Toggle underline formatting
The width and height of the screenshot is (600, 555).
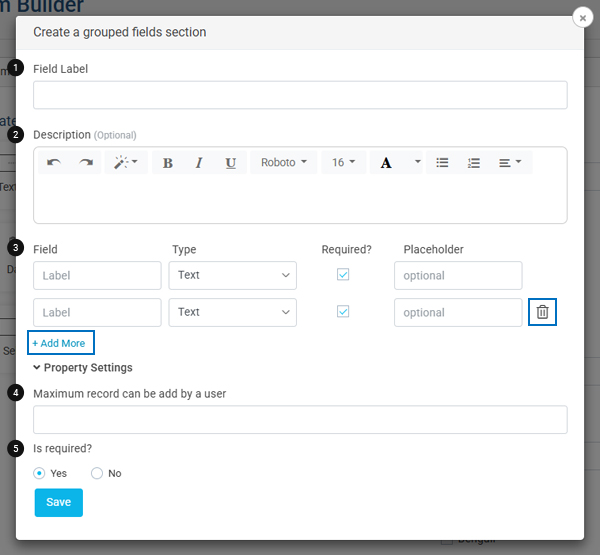230,163
